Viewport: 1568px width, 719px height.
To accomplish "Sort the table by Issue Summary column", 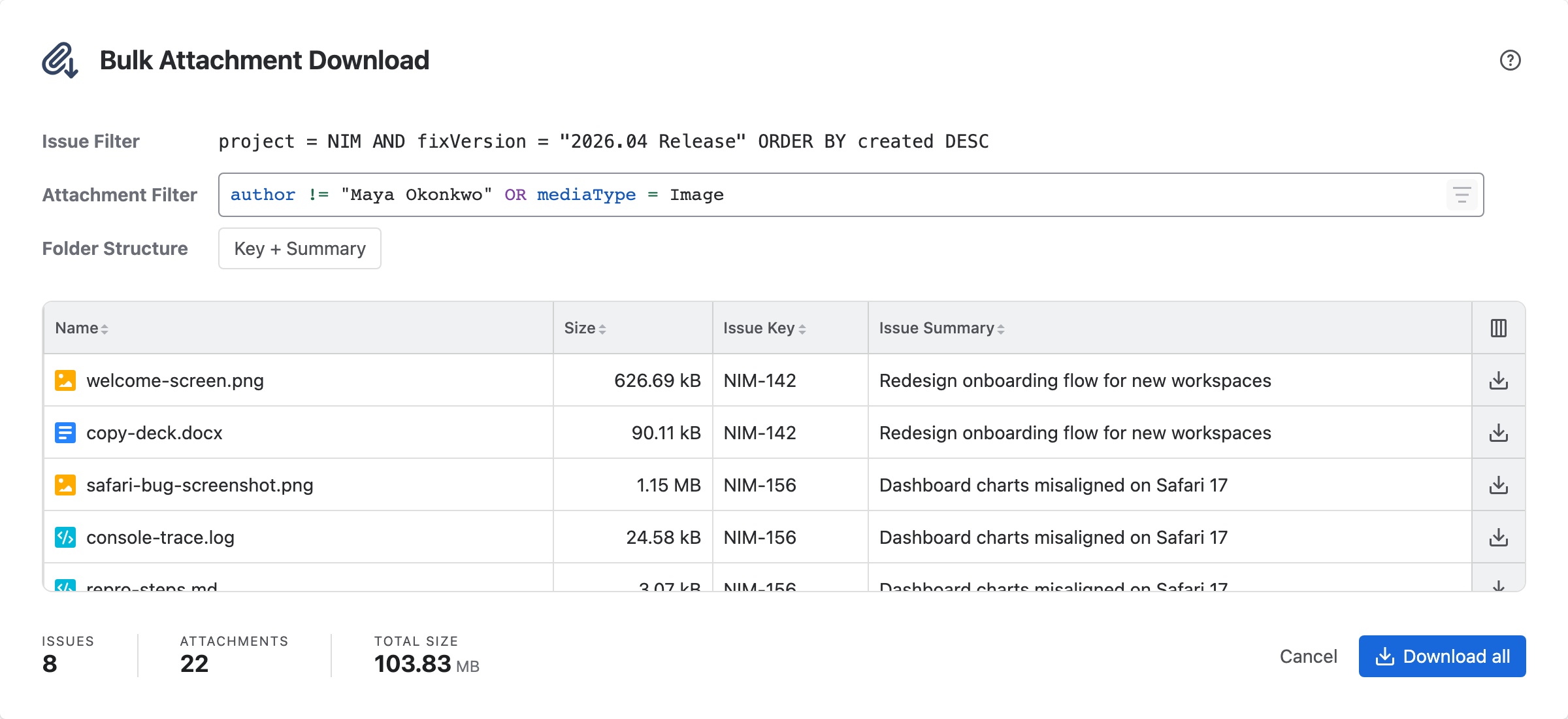I will click(x=941, y=328).
